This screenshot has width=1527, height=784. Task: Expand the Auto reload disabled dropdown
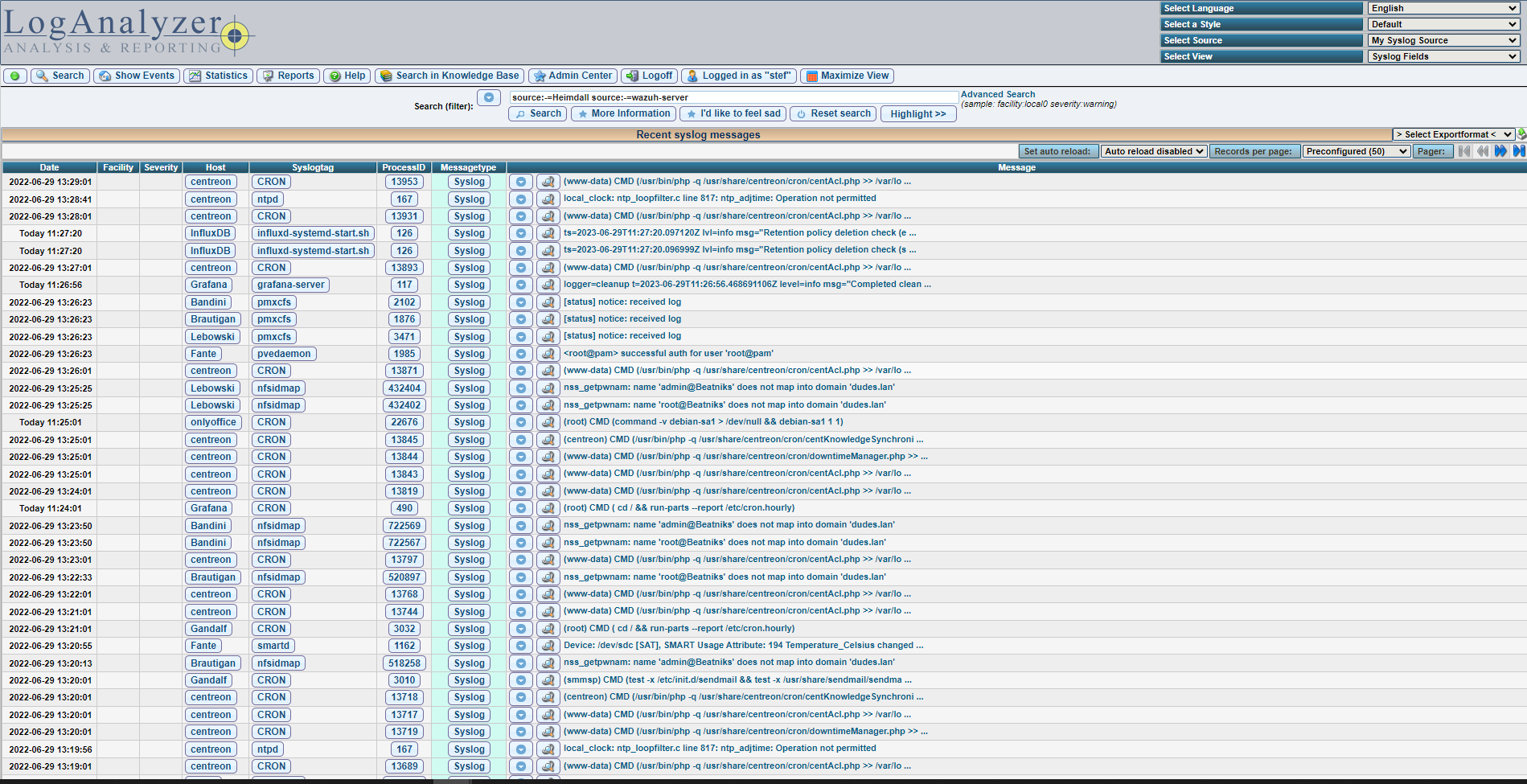pyautogui.click(x=1154, y=151)
